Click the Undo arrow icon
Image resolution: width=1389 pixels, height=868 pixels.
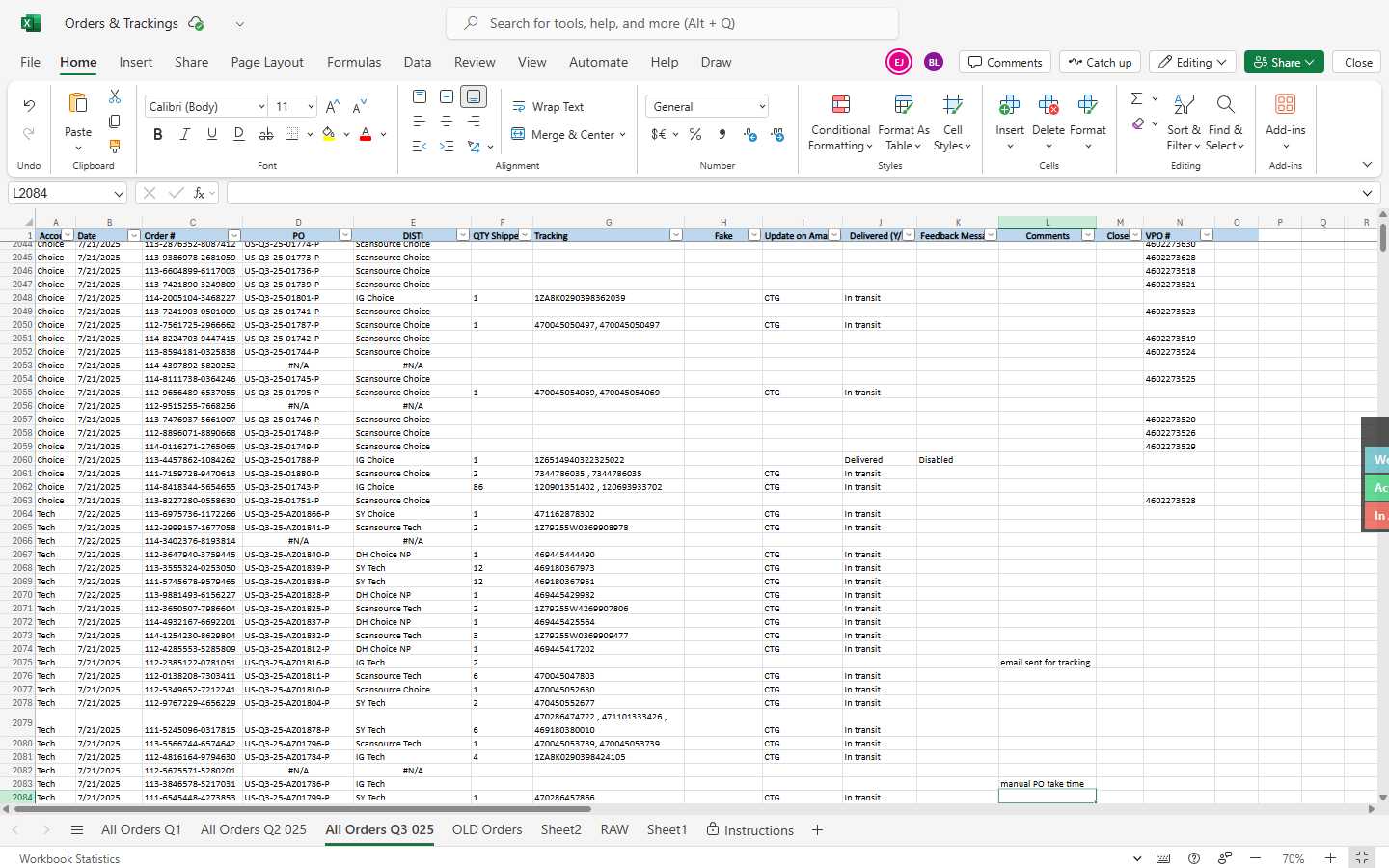pyautogui.click(x=29, y=106)
